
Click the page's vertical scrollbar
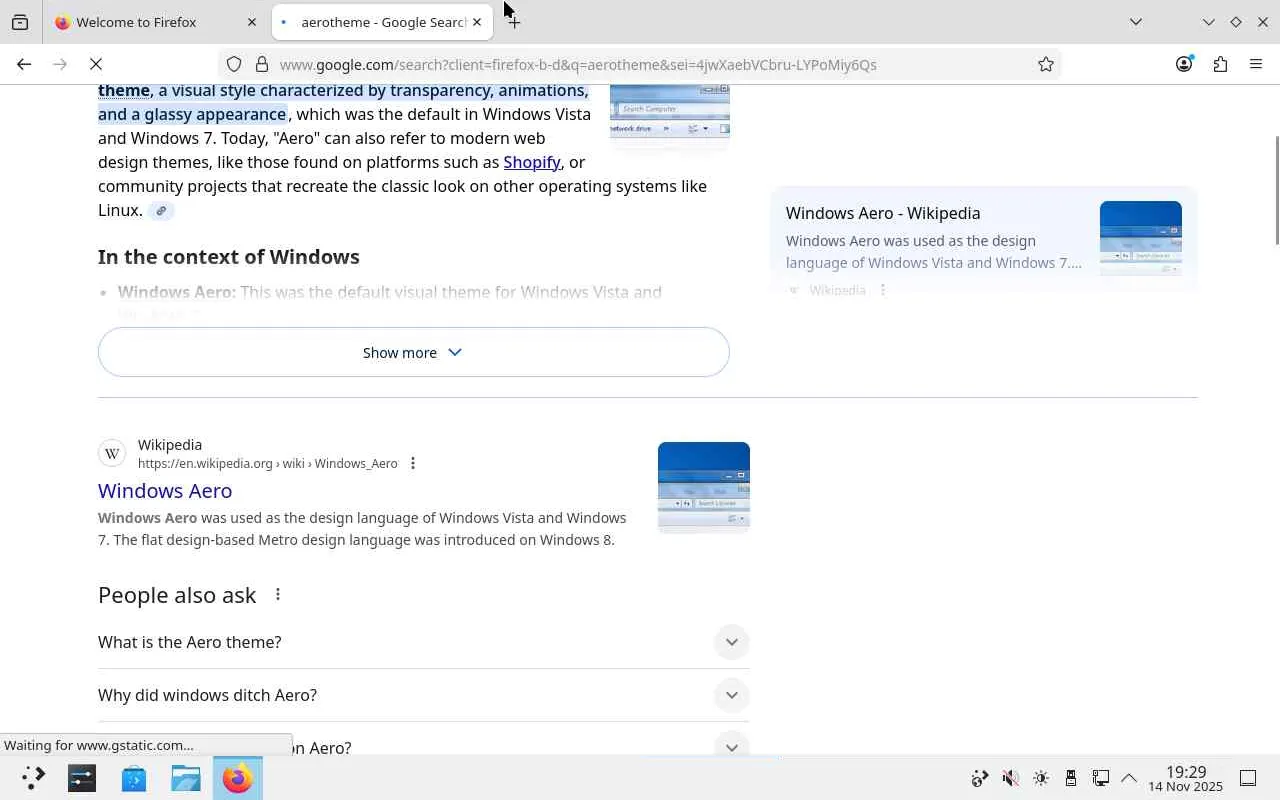(x=1276, y=190)
